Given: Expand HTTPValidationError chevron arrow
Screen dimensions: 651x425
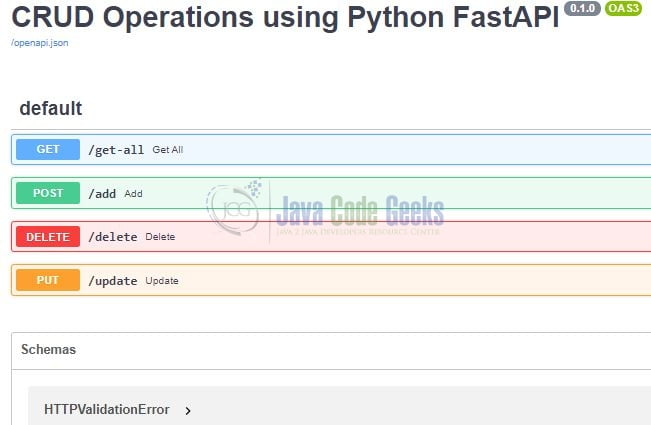Looking at the screenshot, I should pos(188,411).
